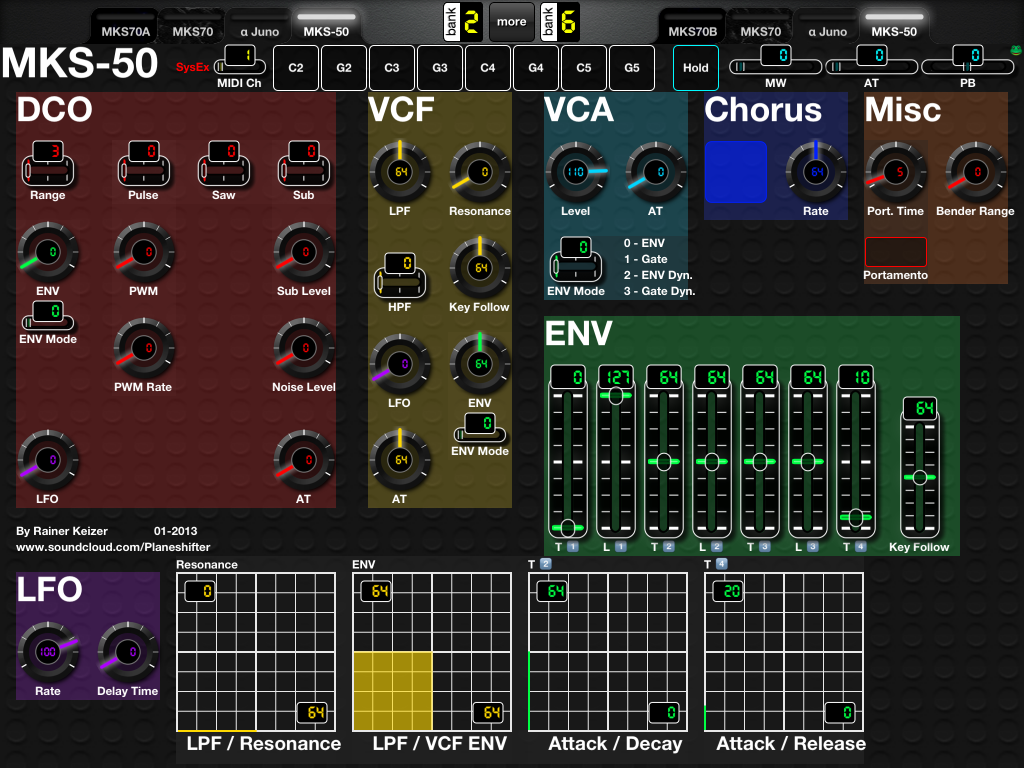Viewport: 1024px width, 768px height.
Task: Click the Port. Time knob
Action: (896, 172)
